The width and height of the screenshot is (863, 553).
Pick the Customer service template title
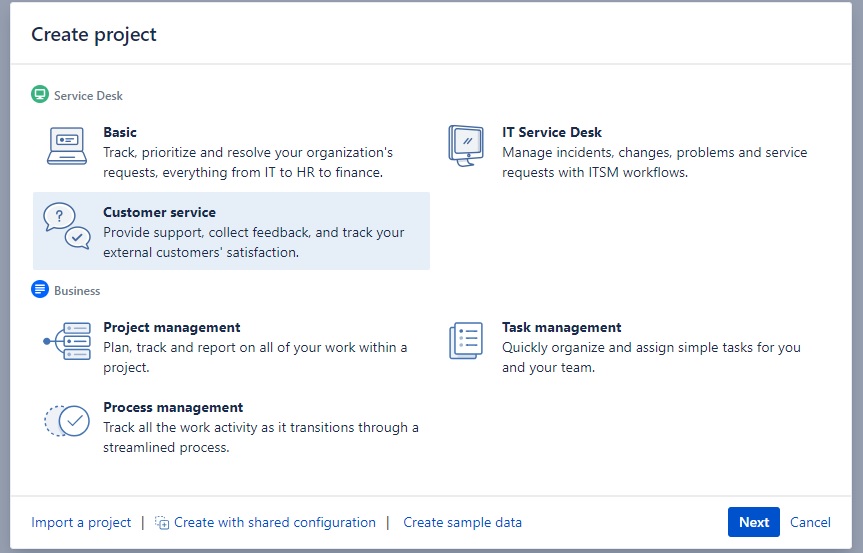pyautogui.click(x=159, y=212)
